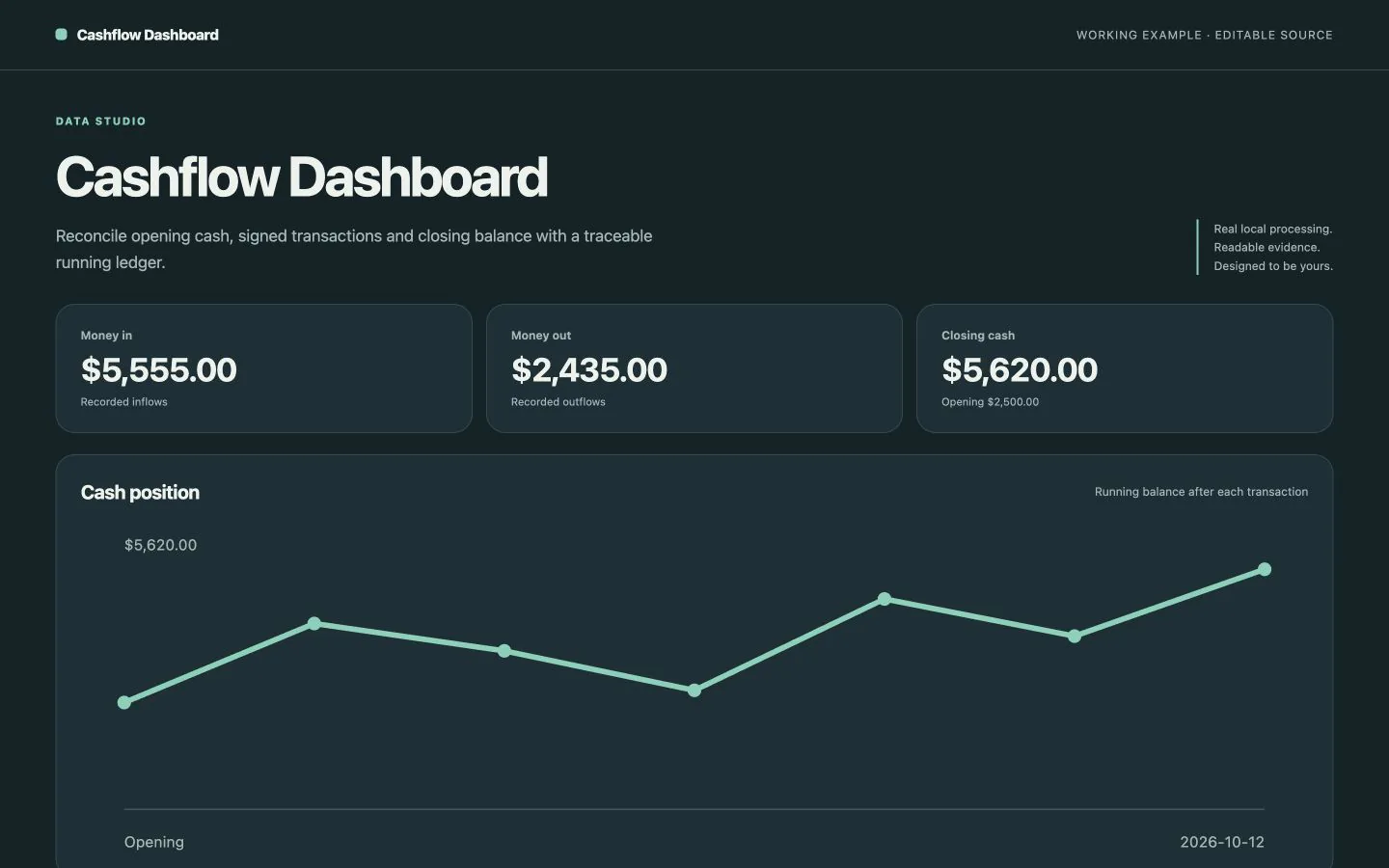Select the second data point on the chart line
The image size is (1389, 868).
coord(314,624)
